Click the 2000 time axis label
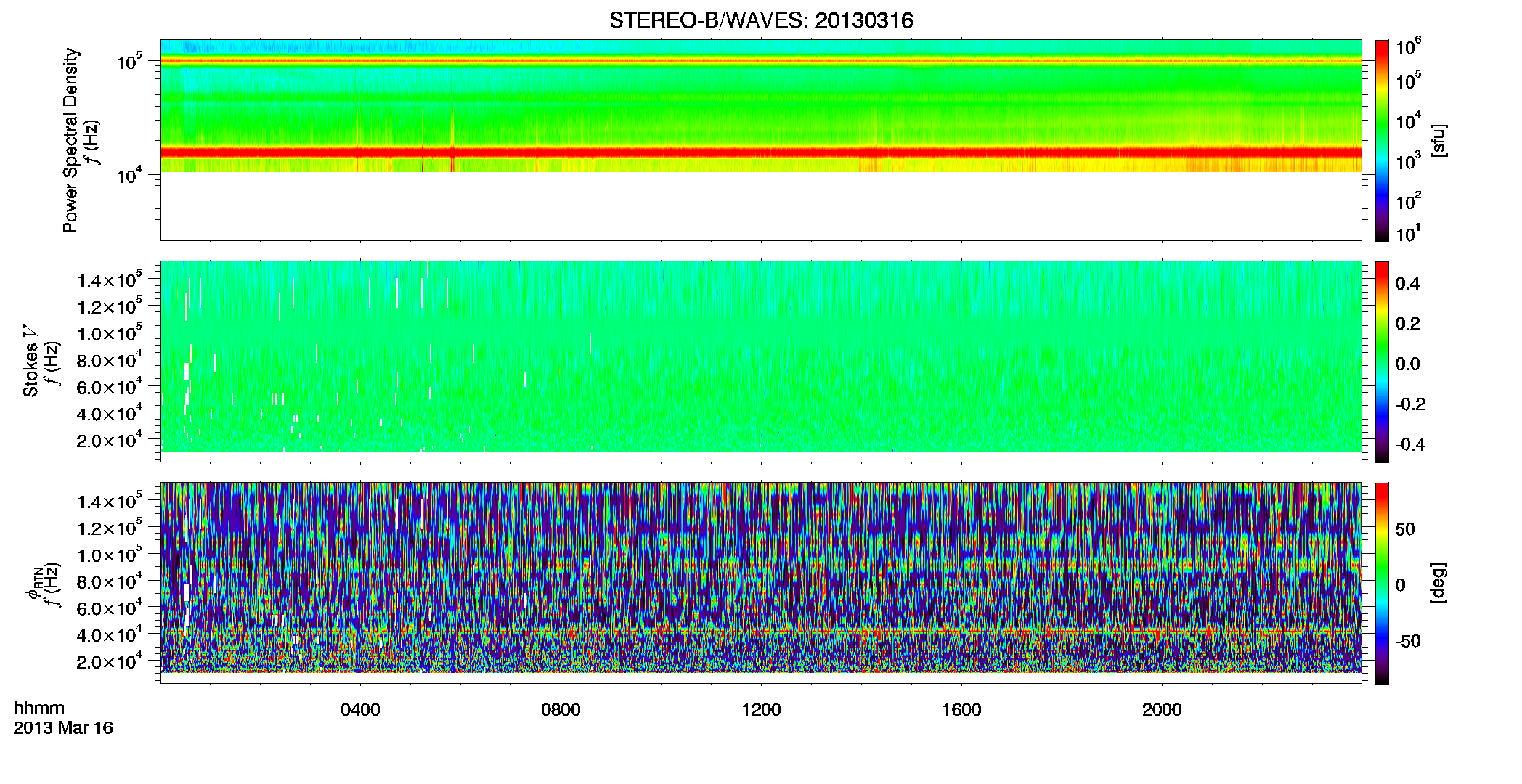This screenshot has width=1522, height=784. point(1162,710)
